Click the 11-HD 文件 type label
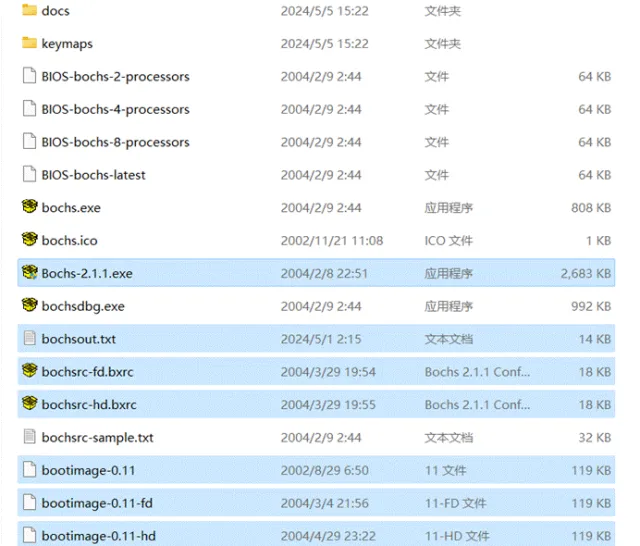 457,536
